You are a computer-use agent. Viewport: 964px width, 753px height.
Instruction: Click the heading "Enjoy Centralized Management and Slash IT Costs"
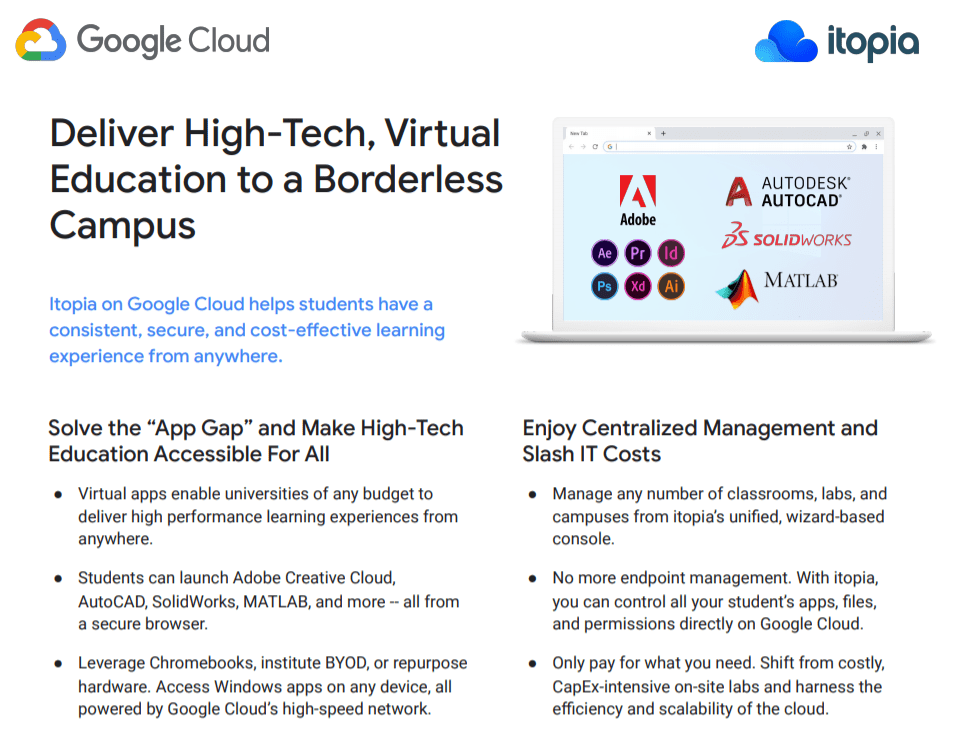[700, 441]
